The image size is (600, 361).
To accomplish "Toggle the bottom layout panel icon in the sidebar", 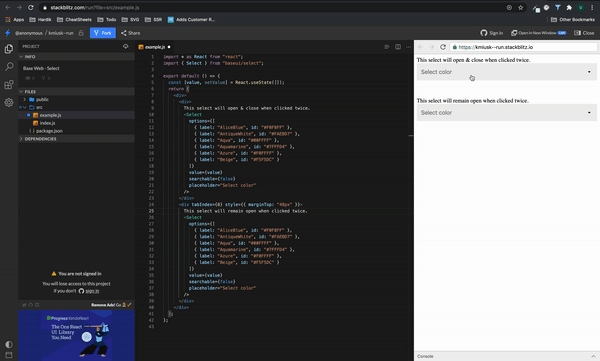I will 9,355.
